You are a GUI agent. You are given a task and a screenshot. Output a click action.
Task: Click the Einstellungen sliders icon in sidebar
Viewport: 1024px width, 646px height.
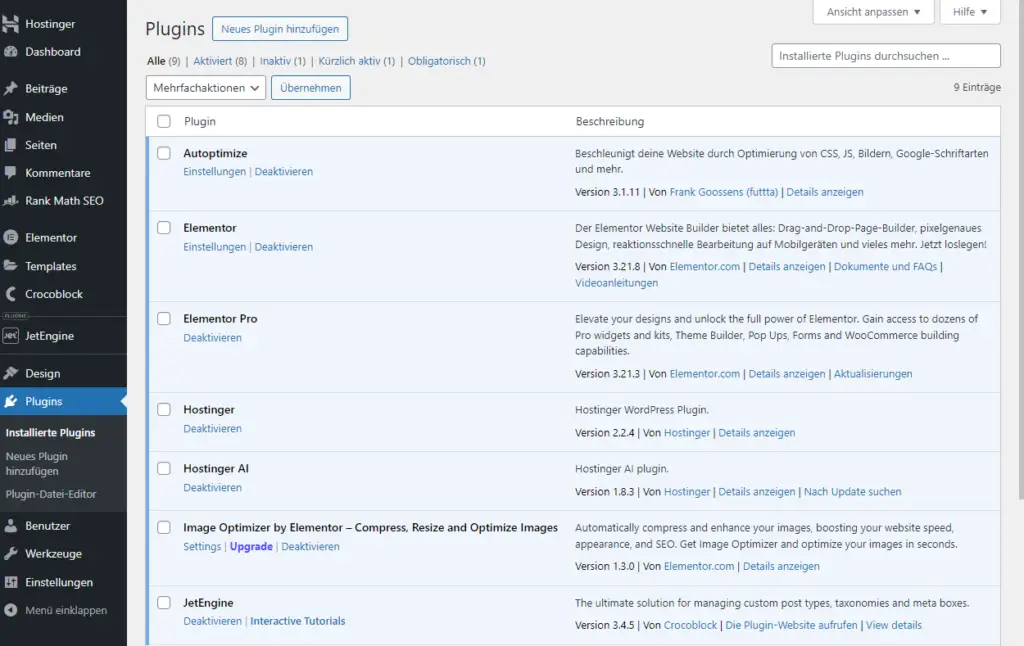tap(10, 582)
